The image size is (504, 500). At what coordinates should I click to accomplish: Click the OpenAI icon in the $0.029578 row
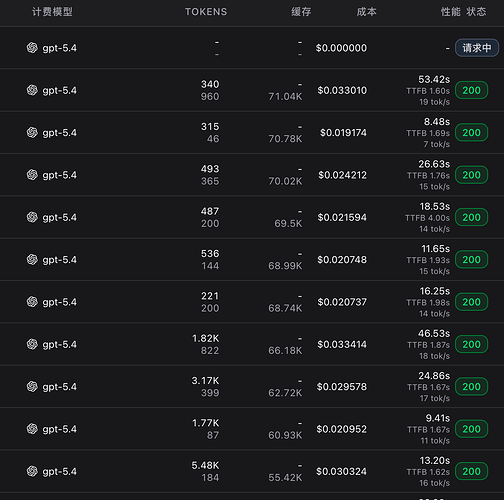tap(32, 386)
